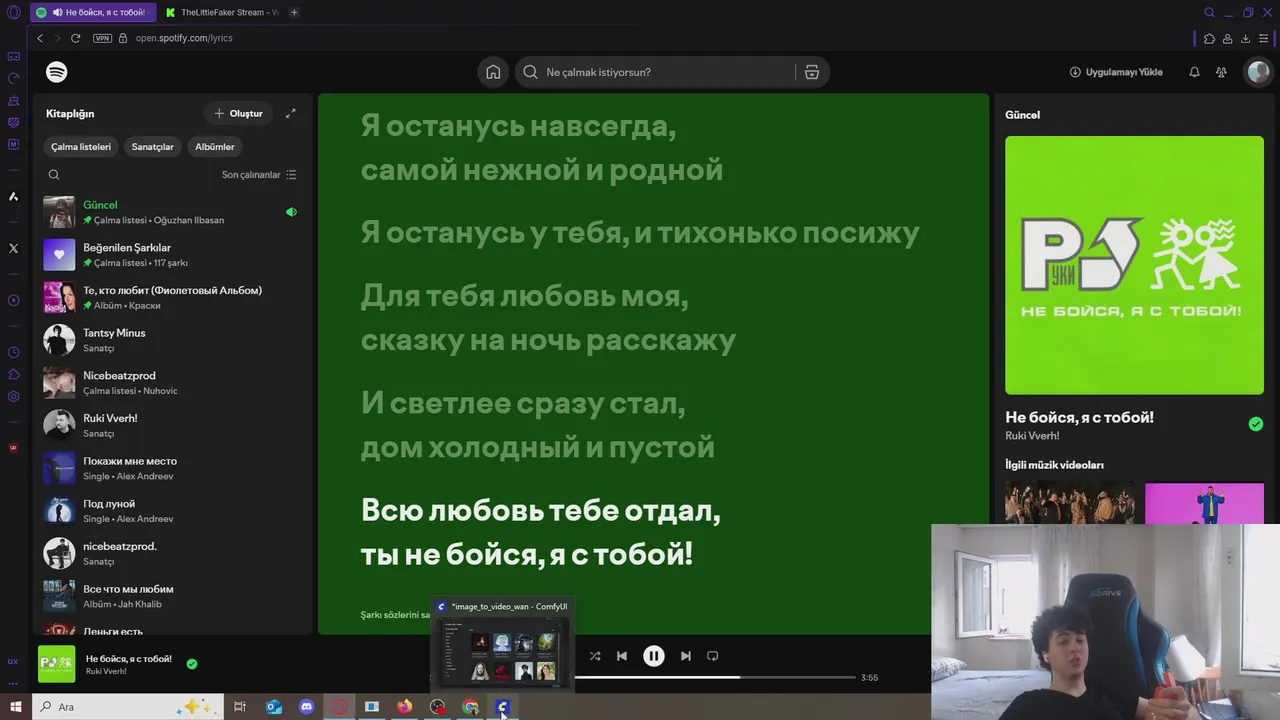Filter library by "Çalma listeleri"
This screenshot has height=720, width=1280.
point(81,147)
